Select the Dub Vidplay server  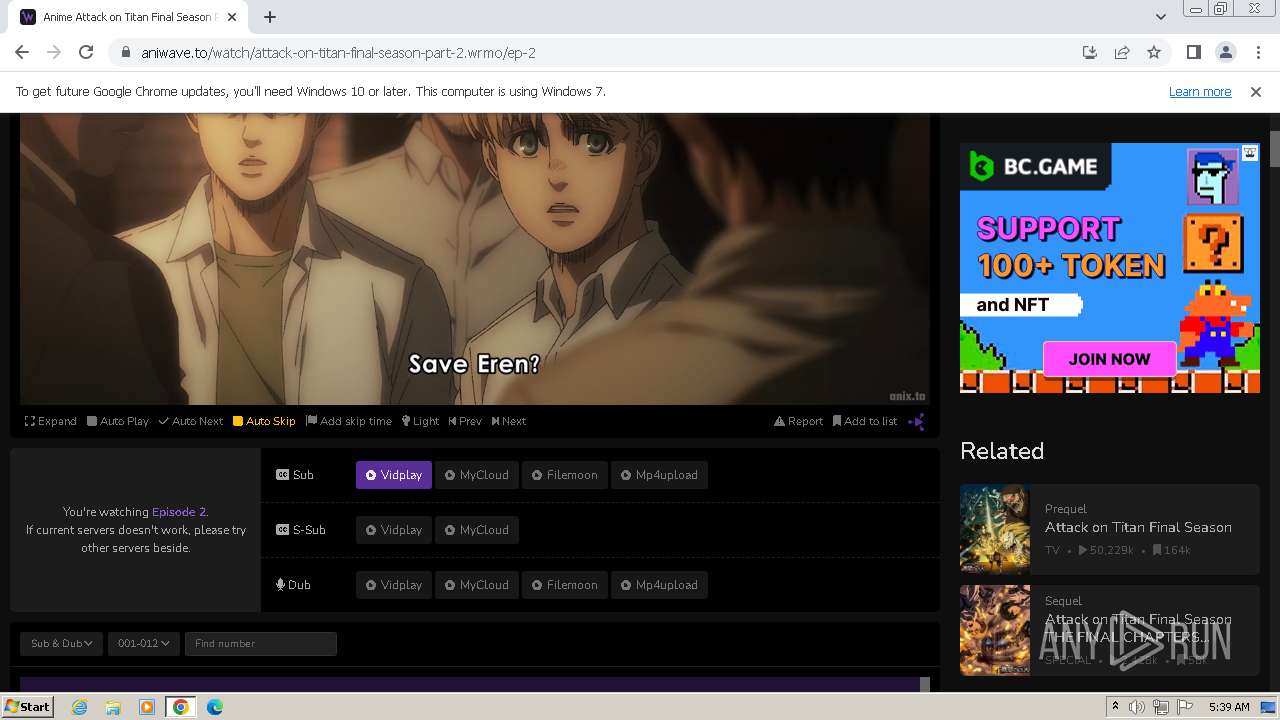pos(394,585)
